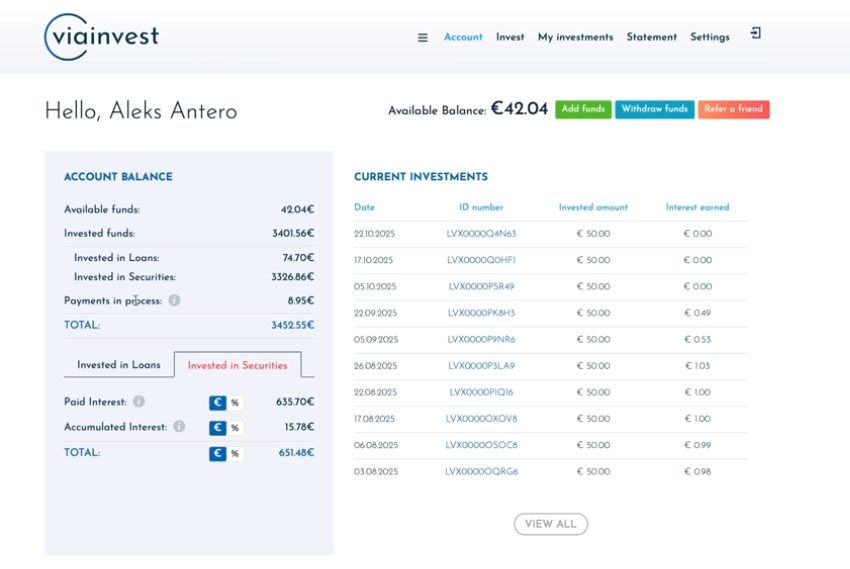Click interest earned value € 0.53
Viewport: 850px width, 569px height.
coord(698,340)
